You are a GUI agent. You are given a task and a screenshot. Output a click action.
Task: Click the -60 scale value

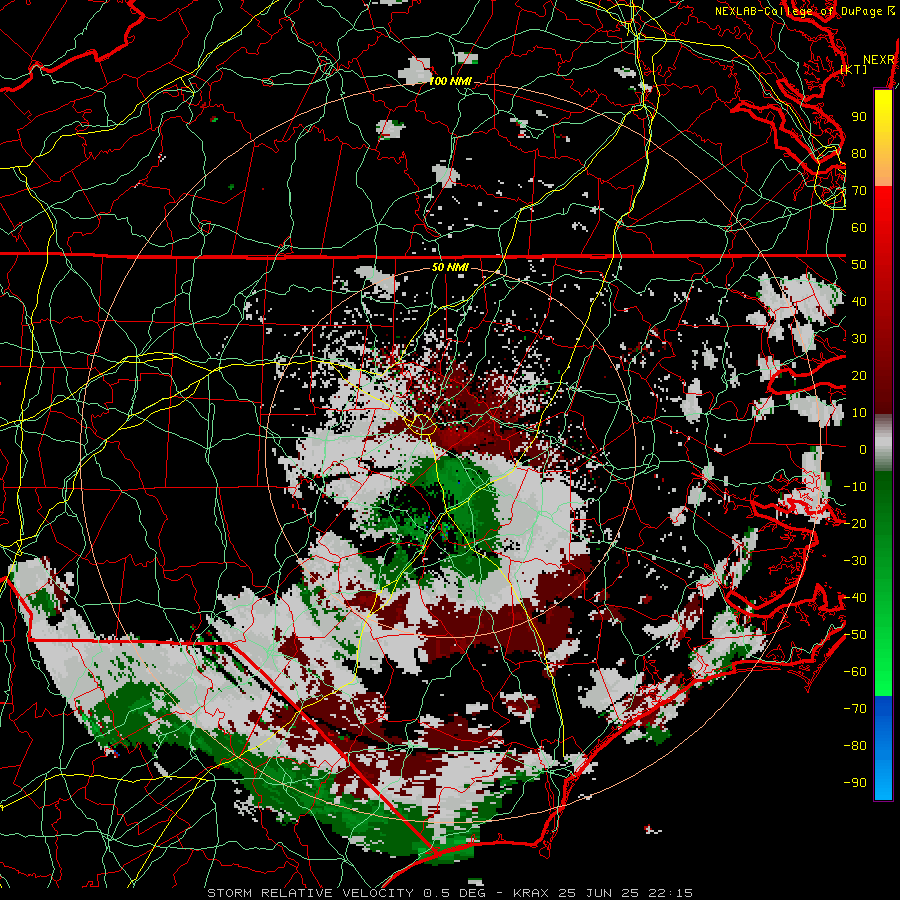pos(855,672)
